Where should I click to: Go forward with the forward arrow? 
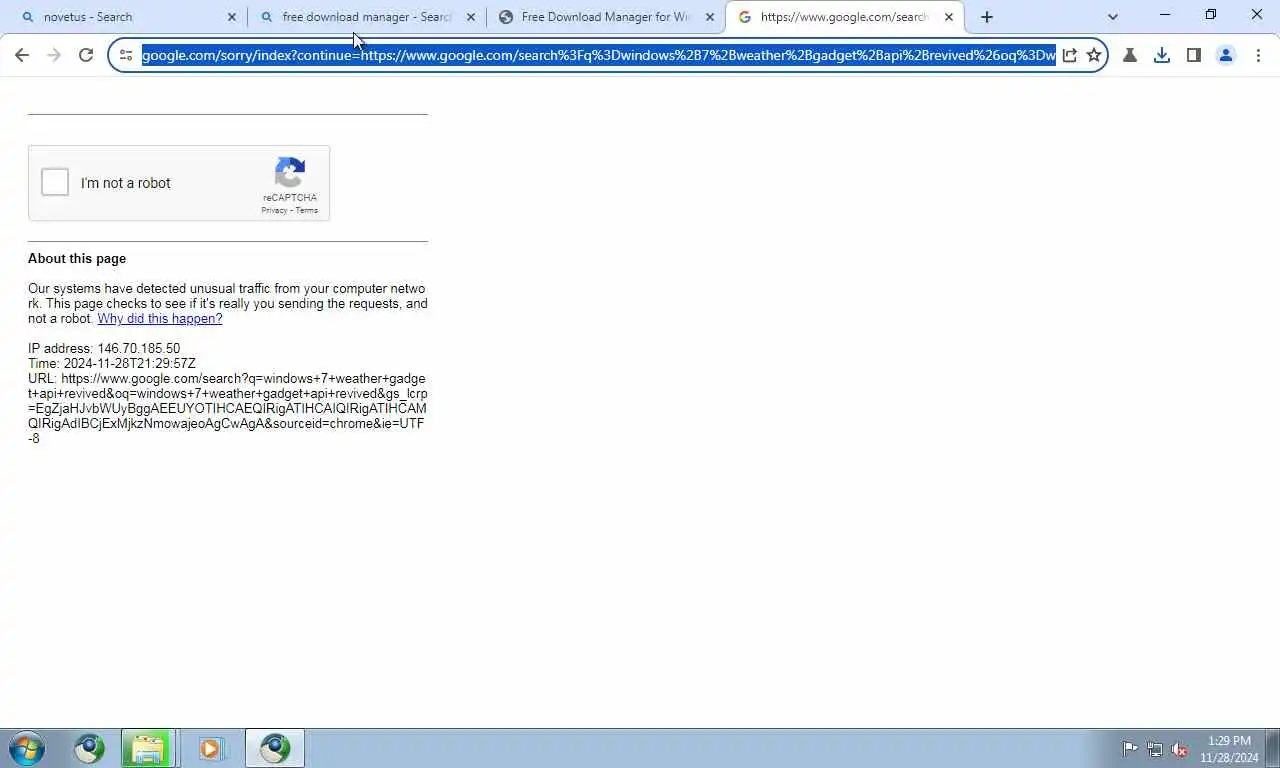54,55
